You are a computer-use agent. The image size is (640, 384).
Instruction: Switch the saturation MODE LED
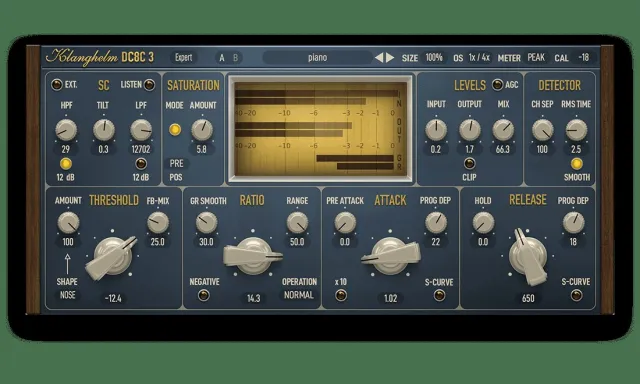pos(175,129)
